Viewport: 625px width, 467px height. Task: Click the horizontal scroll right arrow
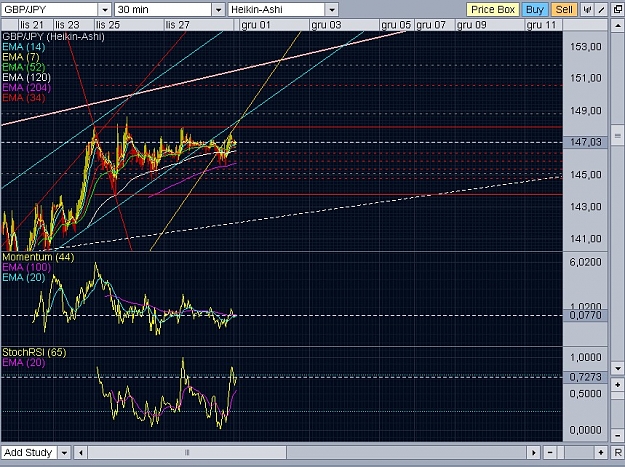[533, 453]
